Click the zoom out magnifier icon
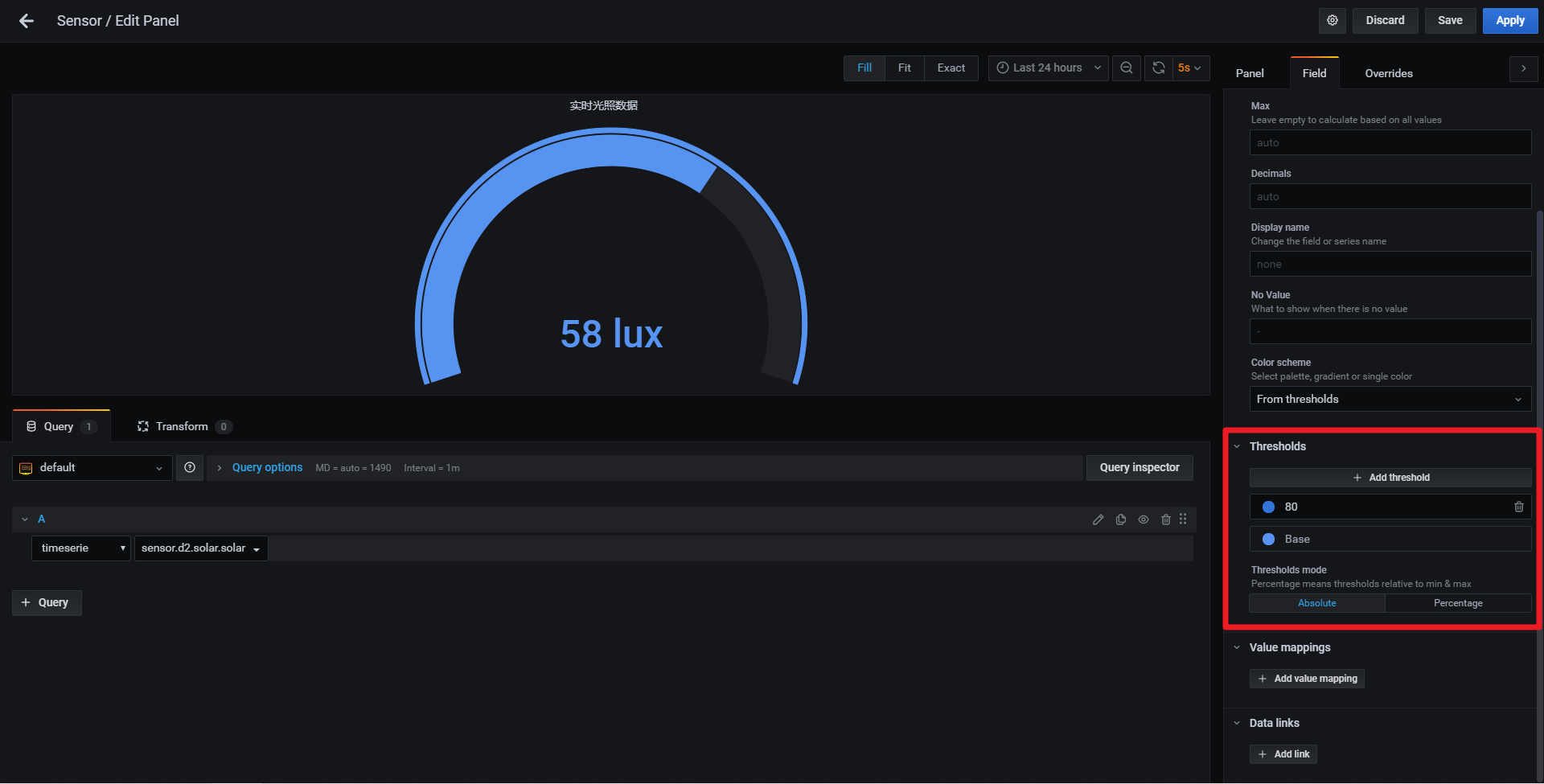This screenshot has width=1544, height=784. pos(1126,68)
